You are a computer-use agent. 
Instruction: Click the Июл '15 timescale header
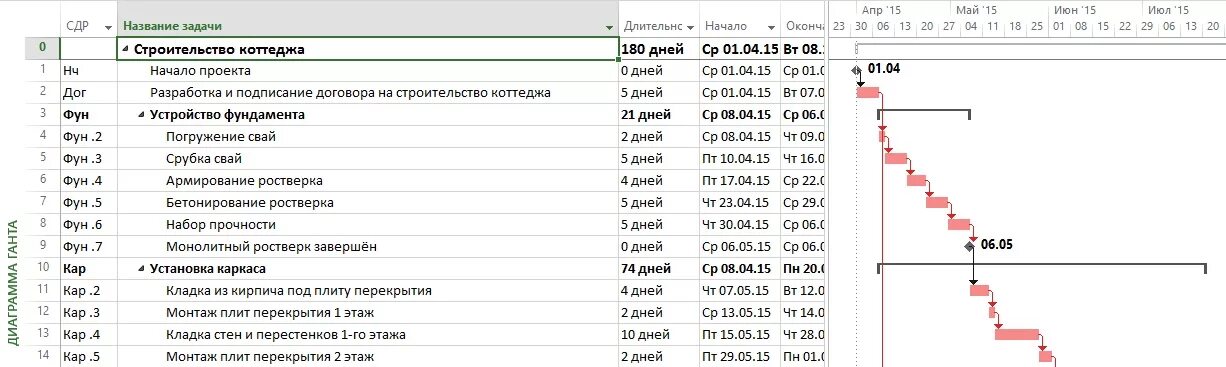click(1168, 9)
